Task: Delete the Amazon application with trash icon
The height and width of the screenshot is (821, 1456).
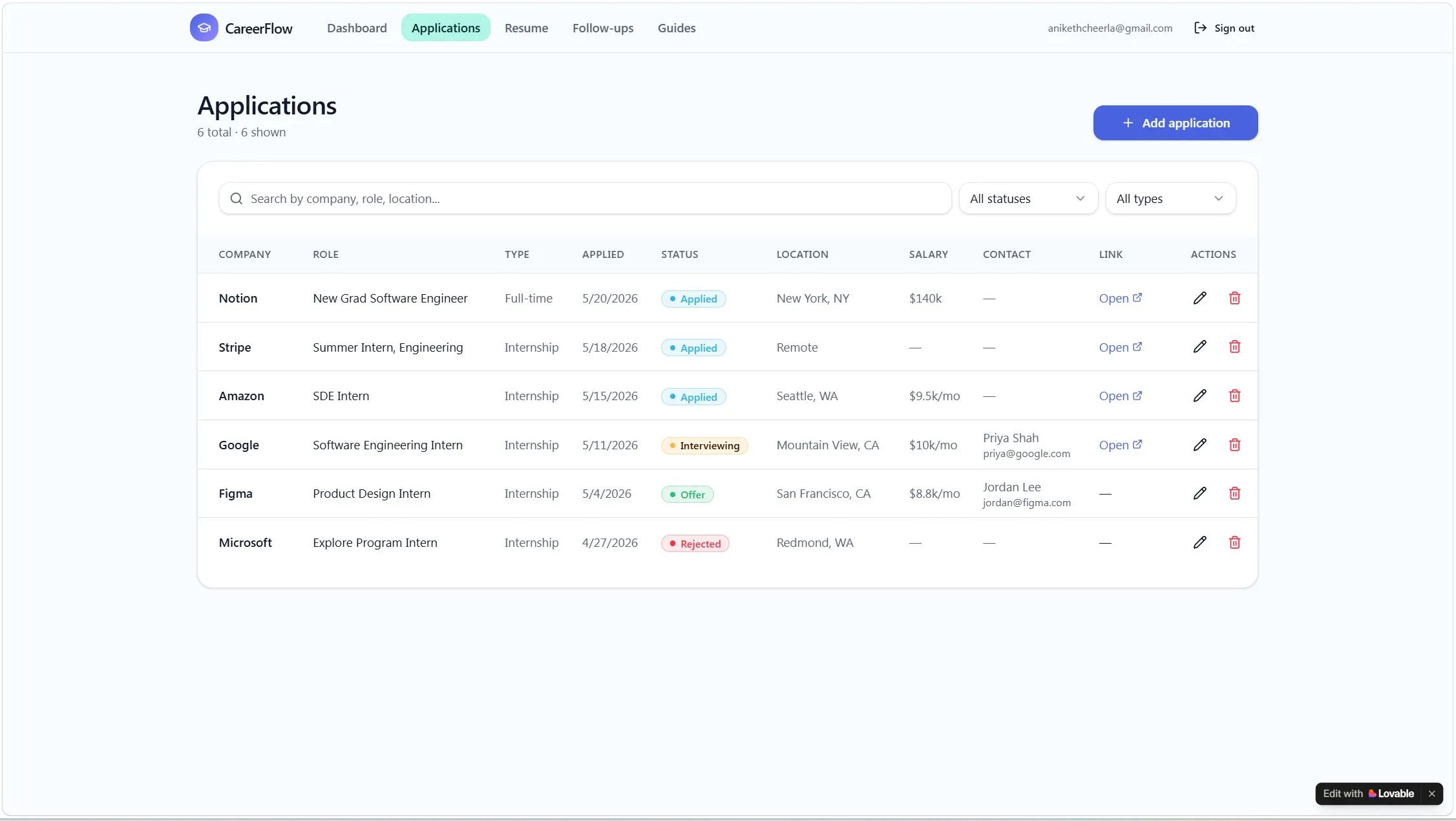Action: coord(1234,396)
